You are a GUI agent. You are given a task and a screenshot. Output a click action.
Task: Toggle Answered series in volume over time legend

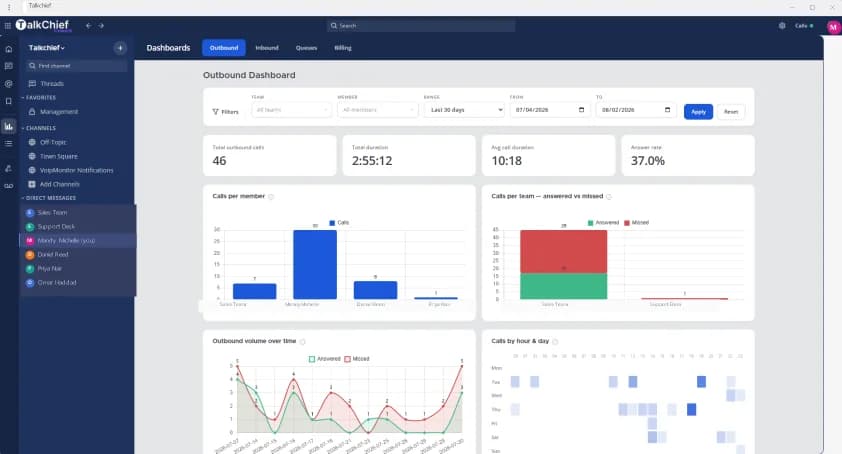pos(324,358)
